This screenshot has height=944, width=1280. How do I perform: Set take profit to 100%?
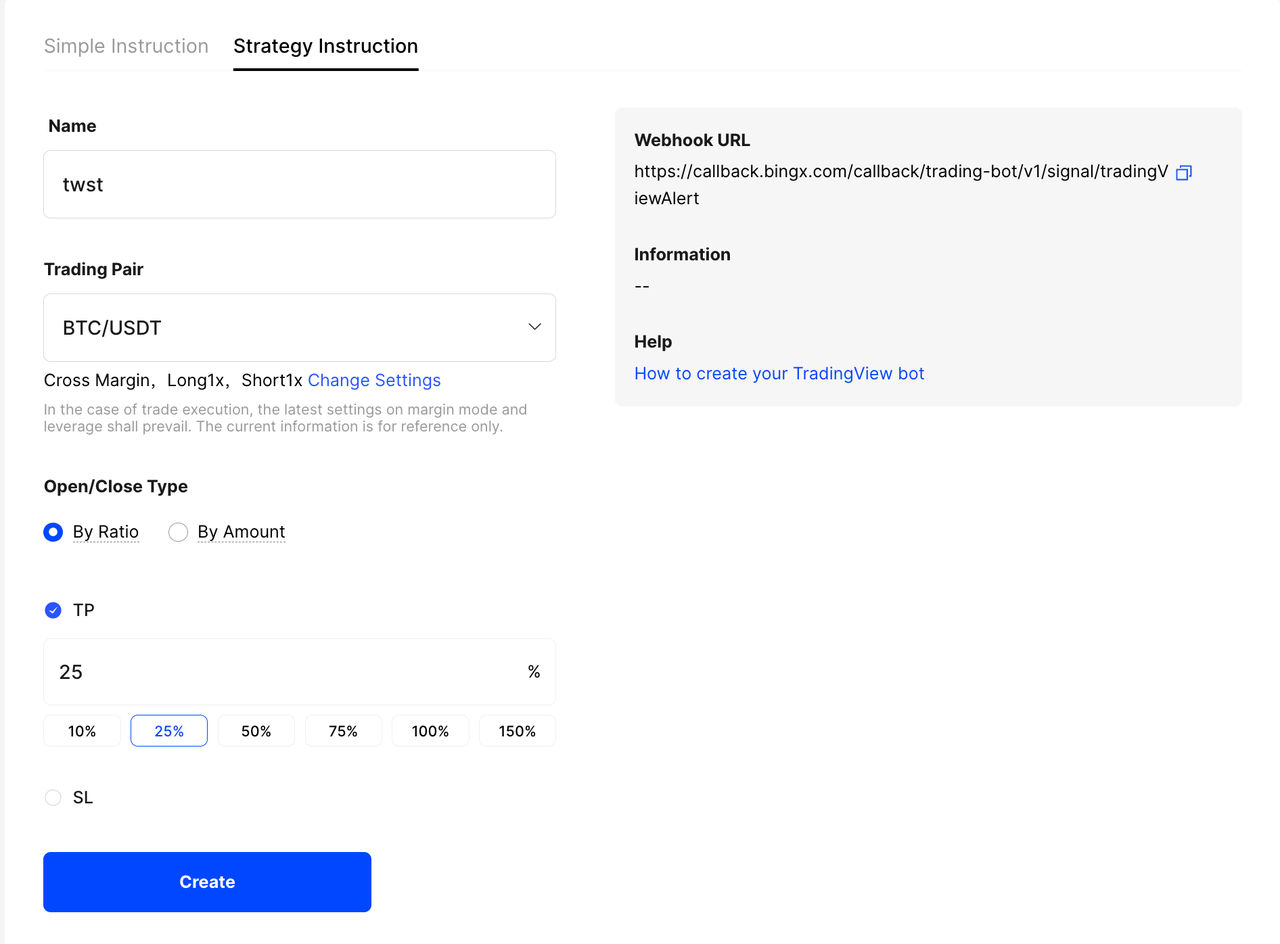[430, 731]
